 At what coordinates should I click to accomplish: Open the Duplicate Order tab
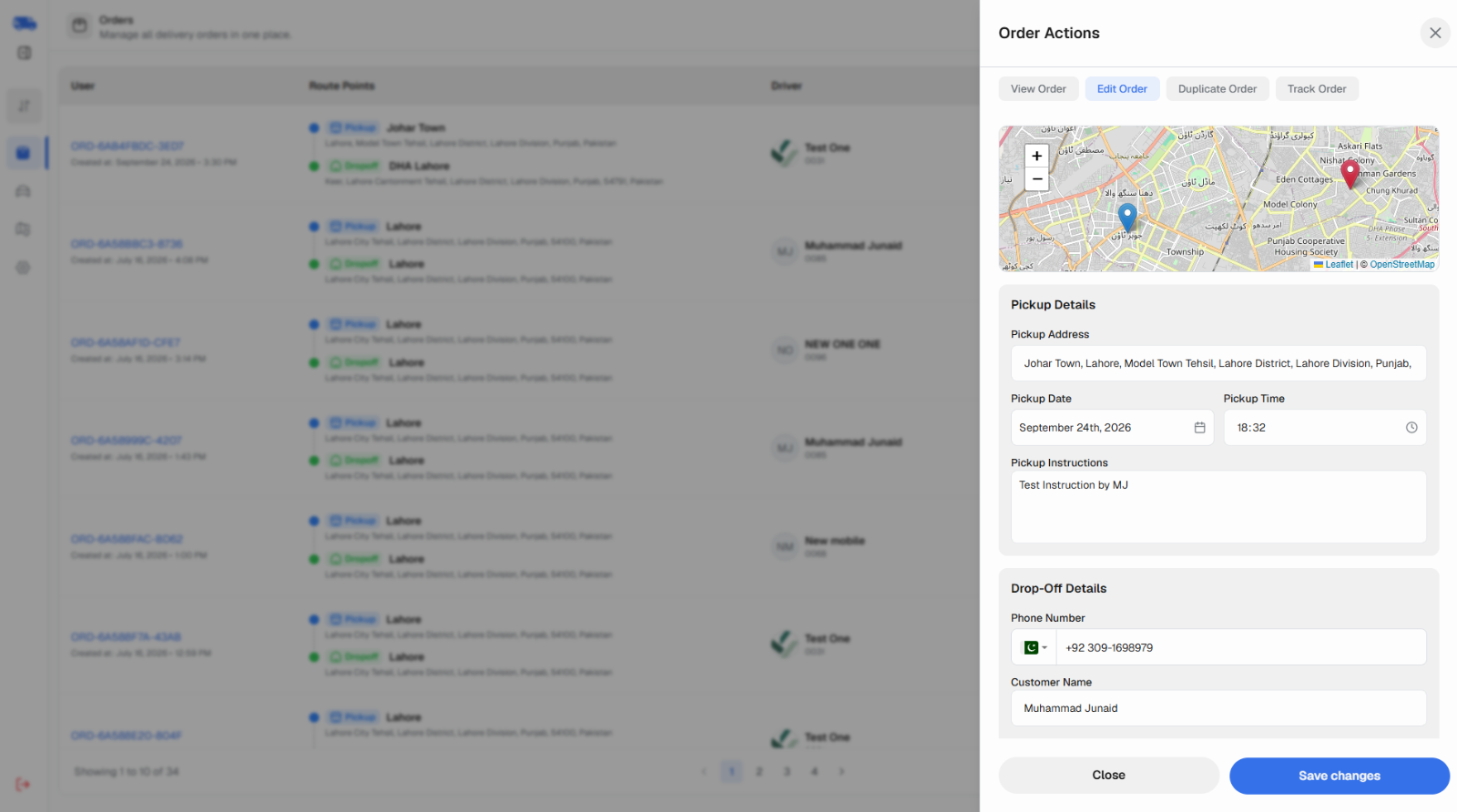1218,89
